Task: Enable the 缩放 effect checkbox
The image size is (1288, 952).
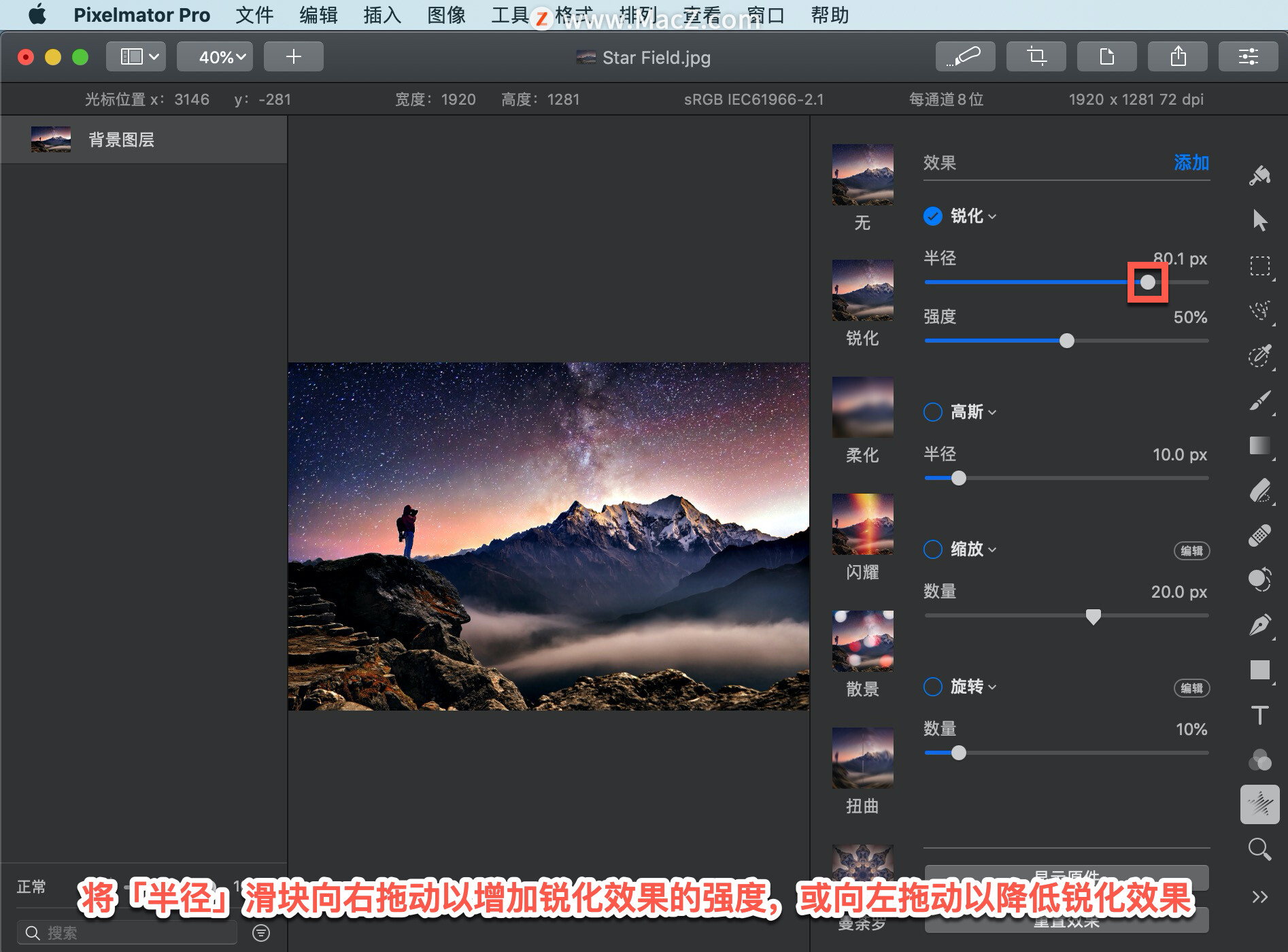Action: pyautogui.click(x=932, y=549)
